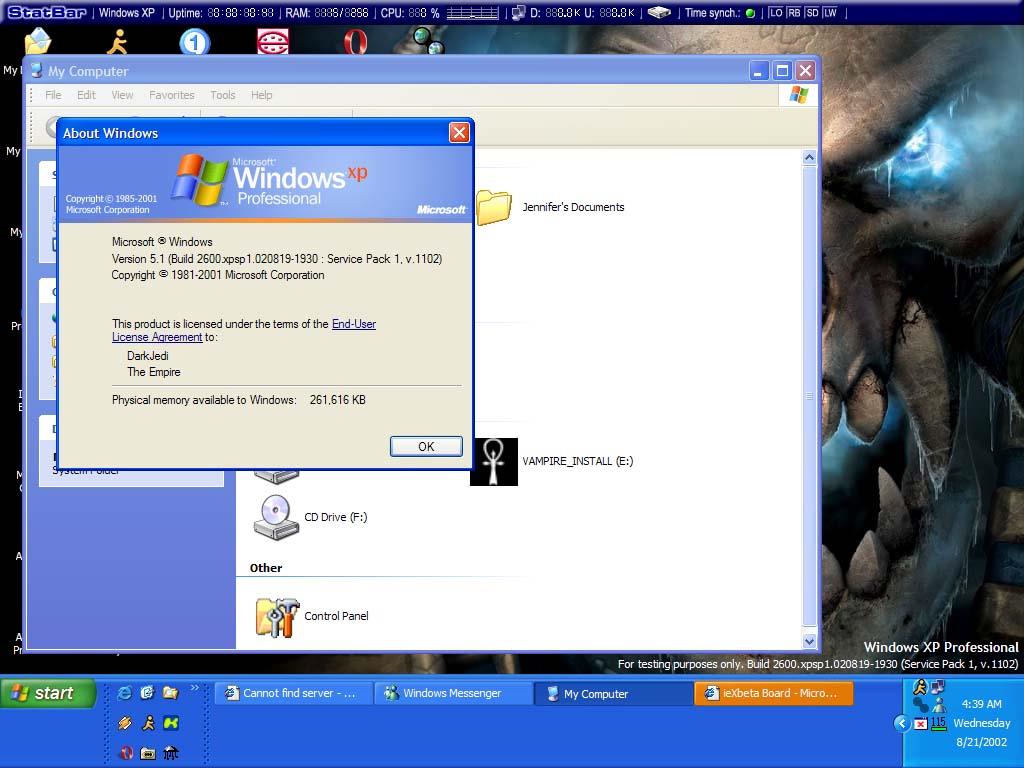Toggle the LO button in StatBar
Image resolution: width=1024 pixels, height=768 pixels.
pos(775,12)
